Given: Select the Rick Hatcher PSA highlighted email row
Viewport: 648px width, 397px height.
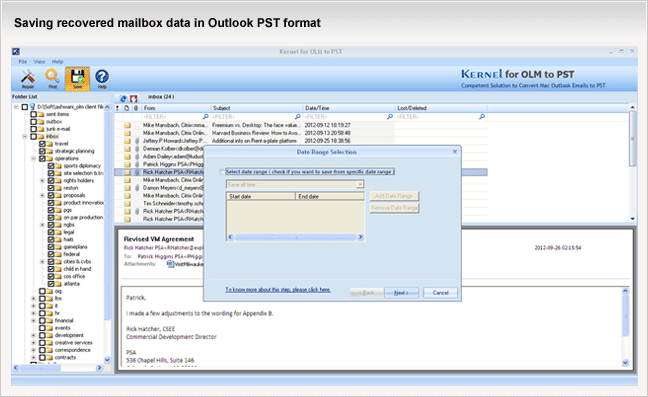Looking at the screenshot, I should pyautogui.click(x=300, y=172).
